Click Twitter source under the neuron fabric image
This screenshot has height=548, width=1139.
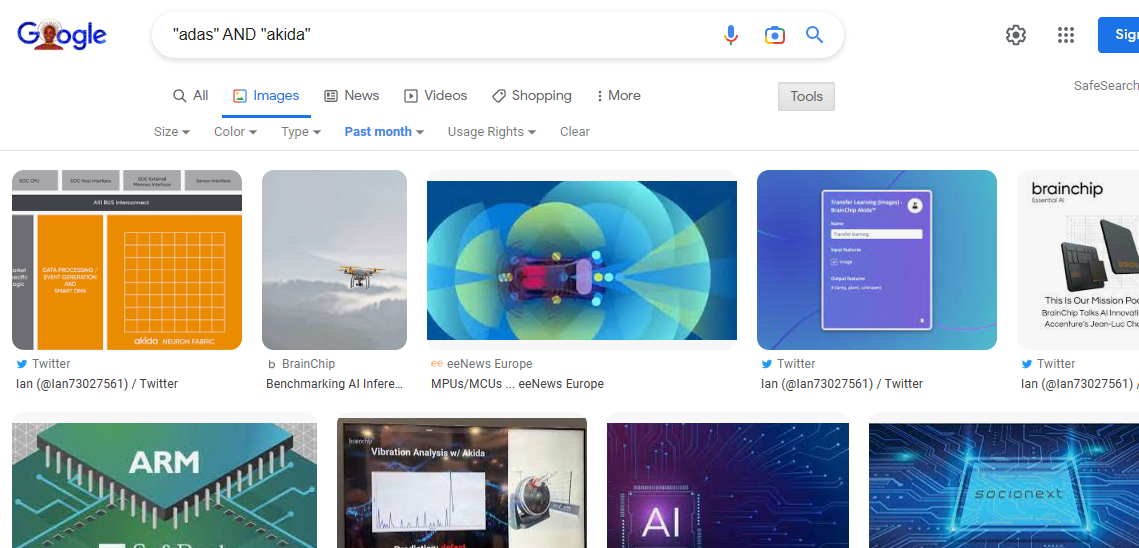[x=51, y=363]
